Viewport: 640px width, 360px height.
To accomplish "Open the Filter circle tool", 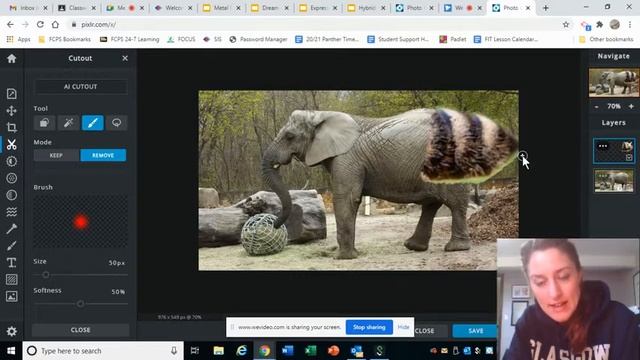I will 11,178.
